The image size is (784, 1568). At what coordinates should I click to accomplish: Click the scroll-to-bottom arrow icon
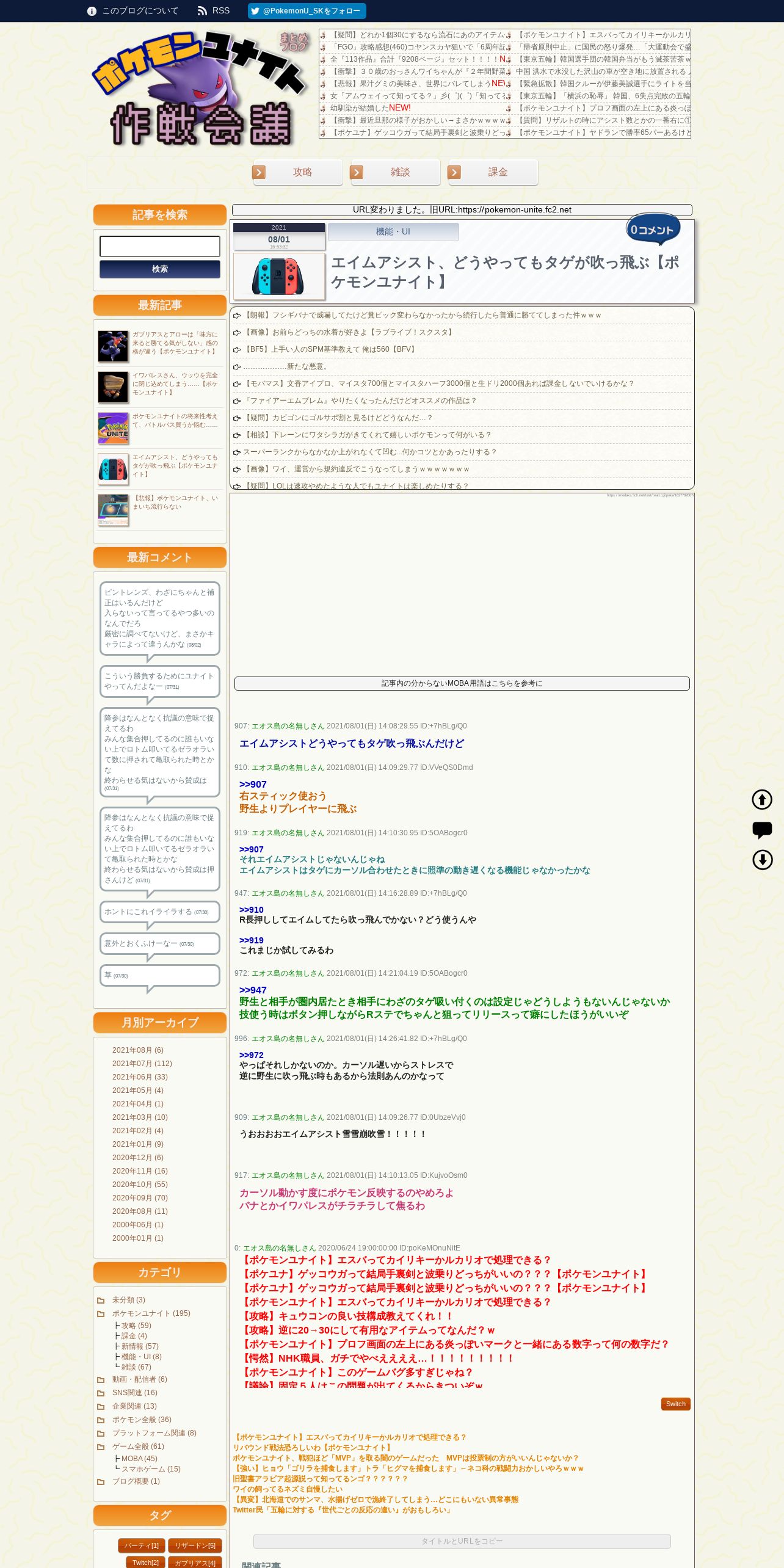tap(762, 860)
